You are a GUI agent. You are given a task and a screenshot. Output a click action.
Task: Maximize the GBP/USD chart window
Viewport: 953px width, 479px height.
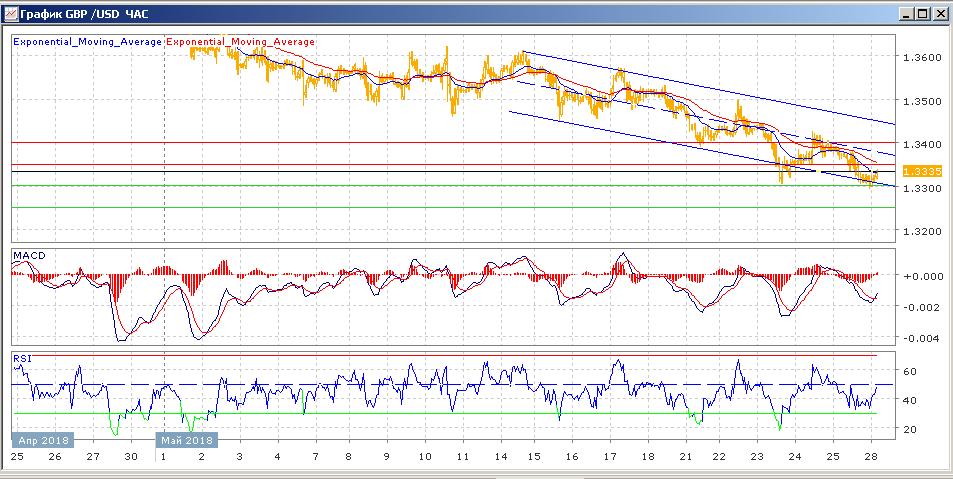click(x=923, y=13)
